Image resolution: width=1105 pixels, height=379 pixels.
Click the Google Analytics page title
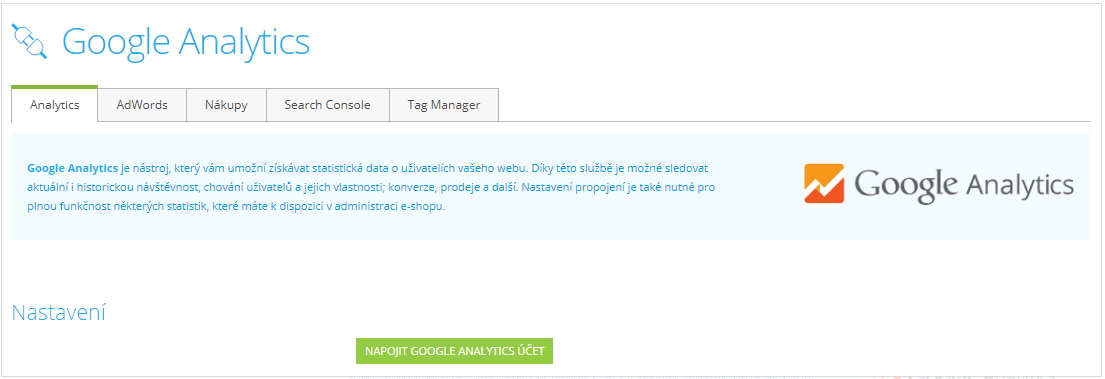(x=186, y=42)
